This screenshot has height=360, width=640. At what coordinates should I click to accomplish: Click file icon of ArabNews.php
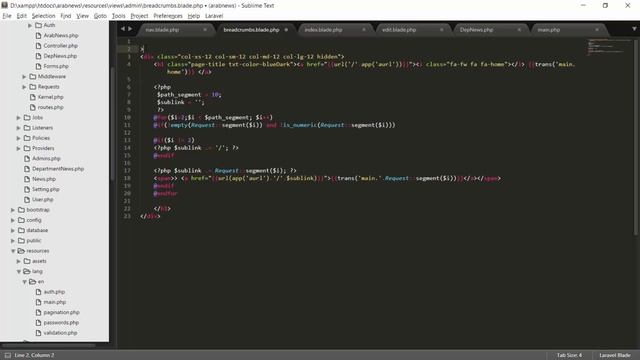[38, 36]
